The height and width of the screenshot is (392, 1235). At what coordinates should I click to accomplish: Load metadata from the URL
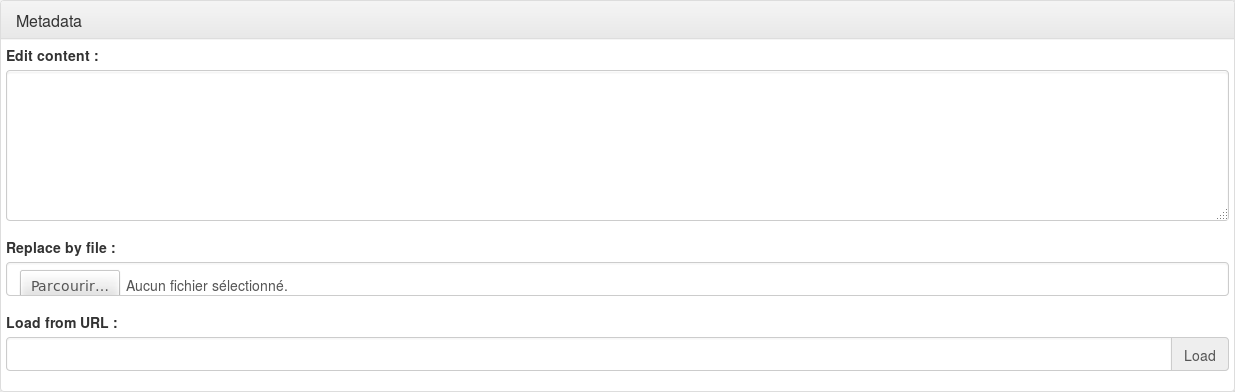(1200, 354)
